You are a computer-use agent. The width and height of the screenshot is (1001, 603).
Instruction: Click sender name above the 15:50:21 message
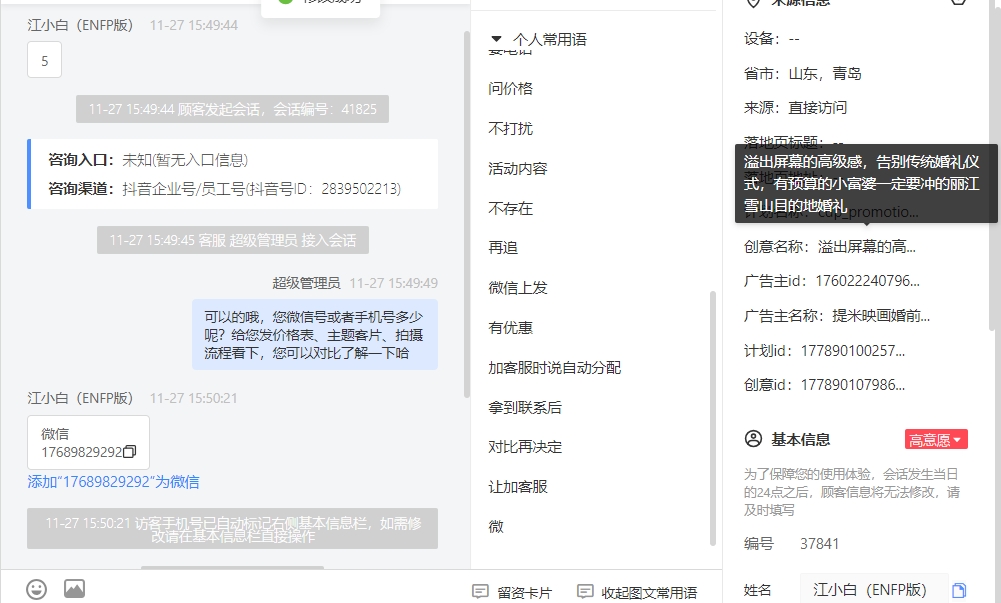coord(80,398)
